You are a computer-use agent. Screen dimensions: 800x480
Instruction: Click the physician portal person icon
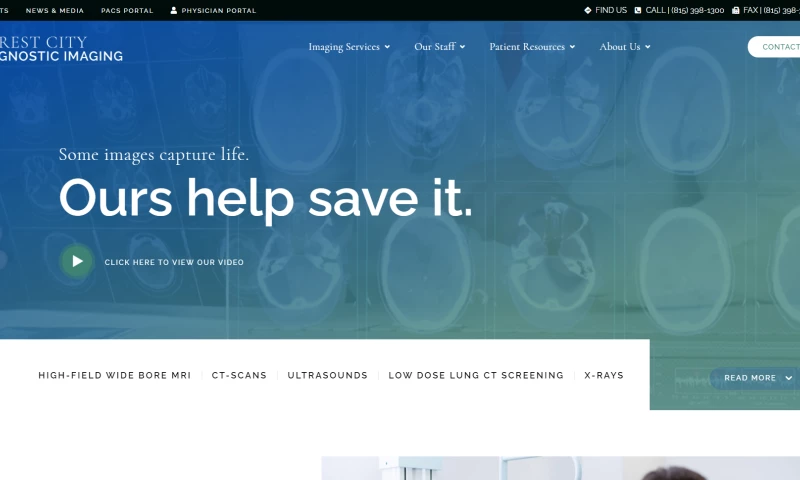tap(174, 10)
